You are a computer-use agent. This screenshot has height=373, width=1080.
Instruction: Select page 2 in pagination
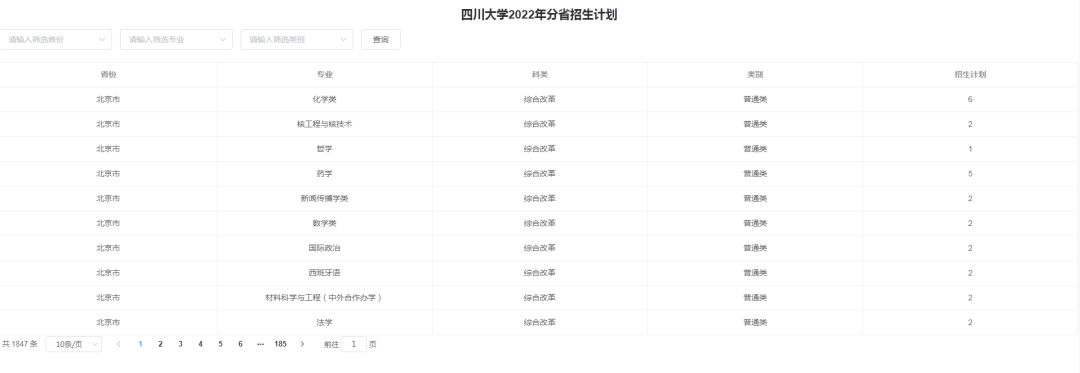tap(160, 344)
